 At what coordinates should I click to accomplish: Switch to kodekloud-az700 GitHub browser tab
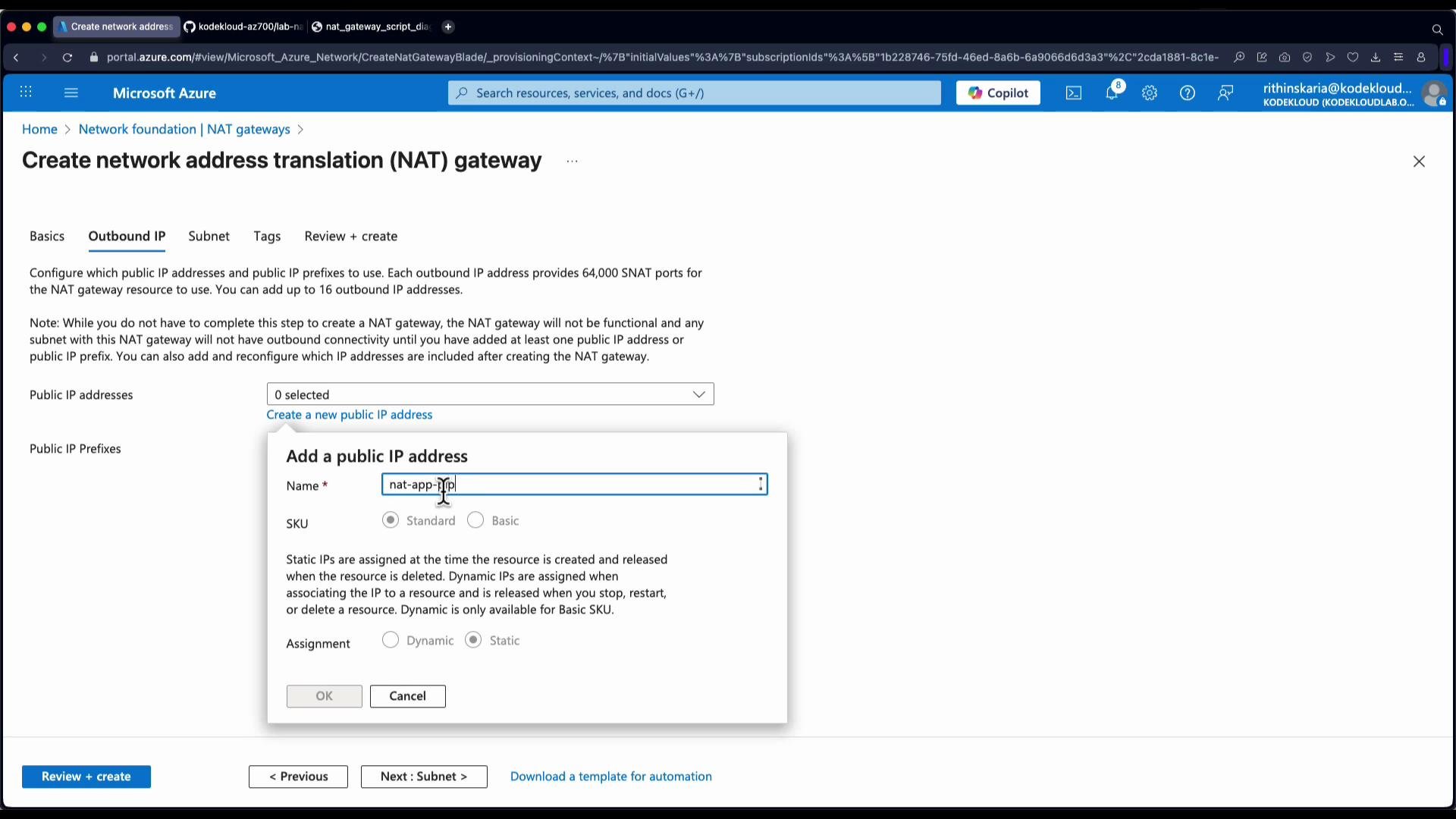pyautogui.click(x=243, y=27)
